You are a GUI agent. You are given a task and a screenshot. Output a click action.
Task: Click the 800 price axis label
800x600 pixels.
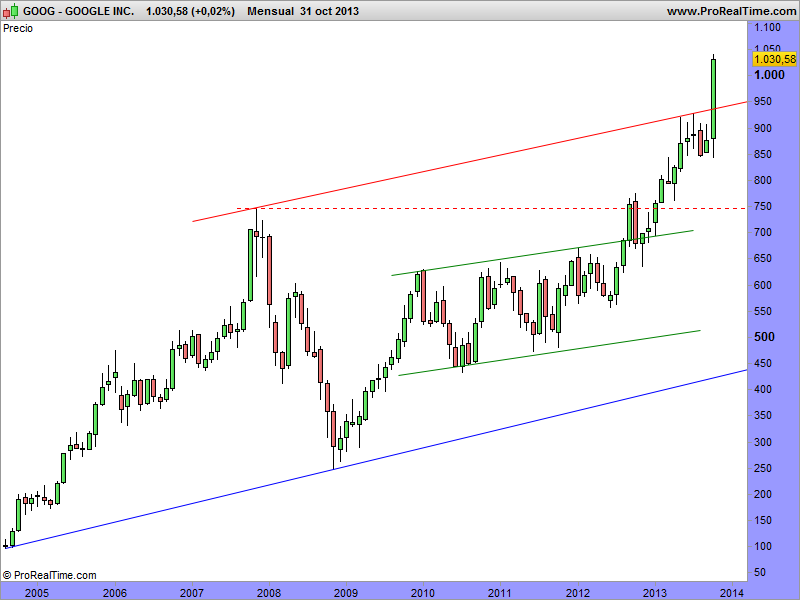click(x=763, y=180)
